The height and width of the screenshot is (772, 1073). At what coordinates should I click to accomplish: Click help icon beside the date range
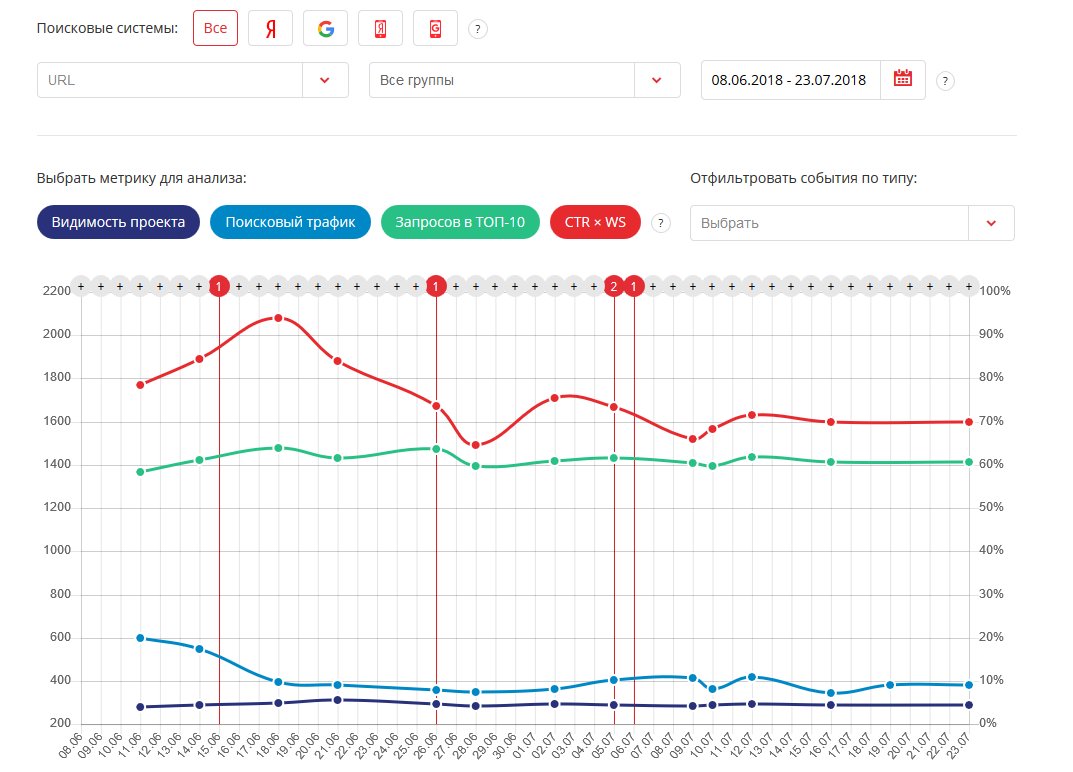click(x=946, y=81)
